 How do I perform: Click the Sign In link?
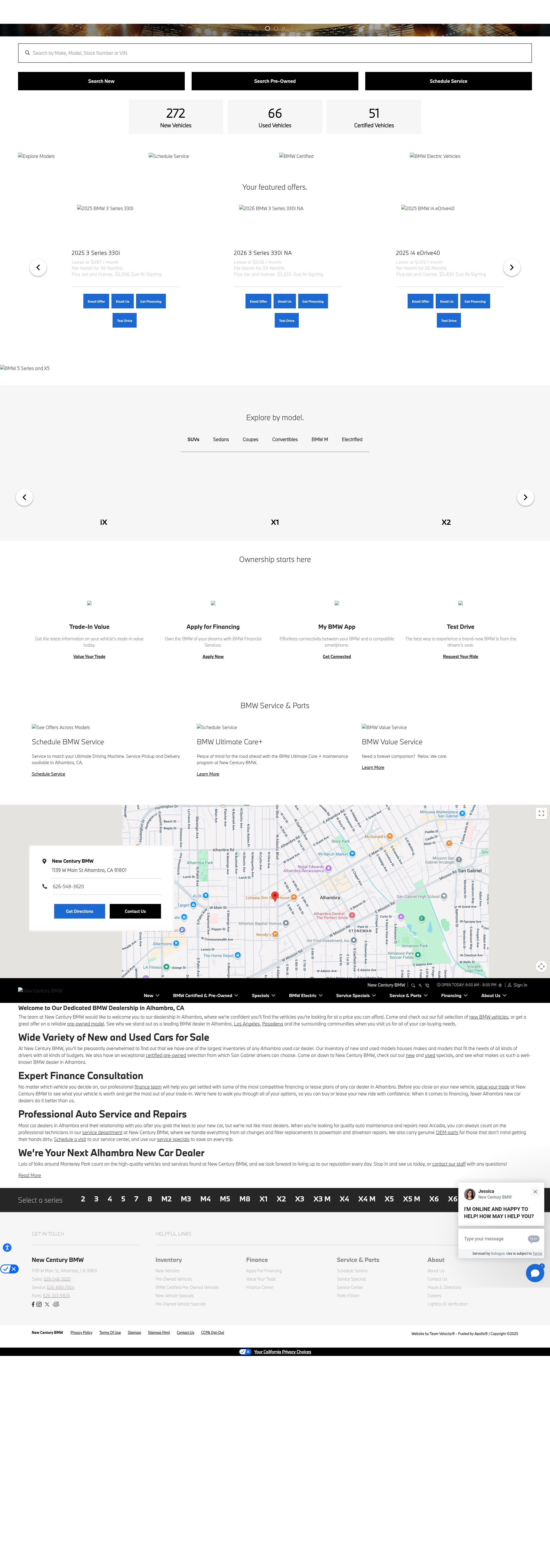520,985
